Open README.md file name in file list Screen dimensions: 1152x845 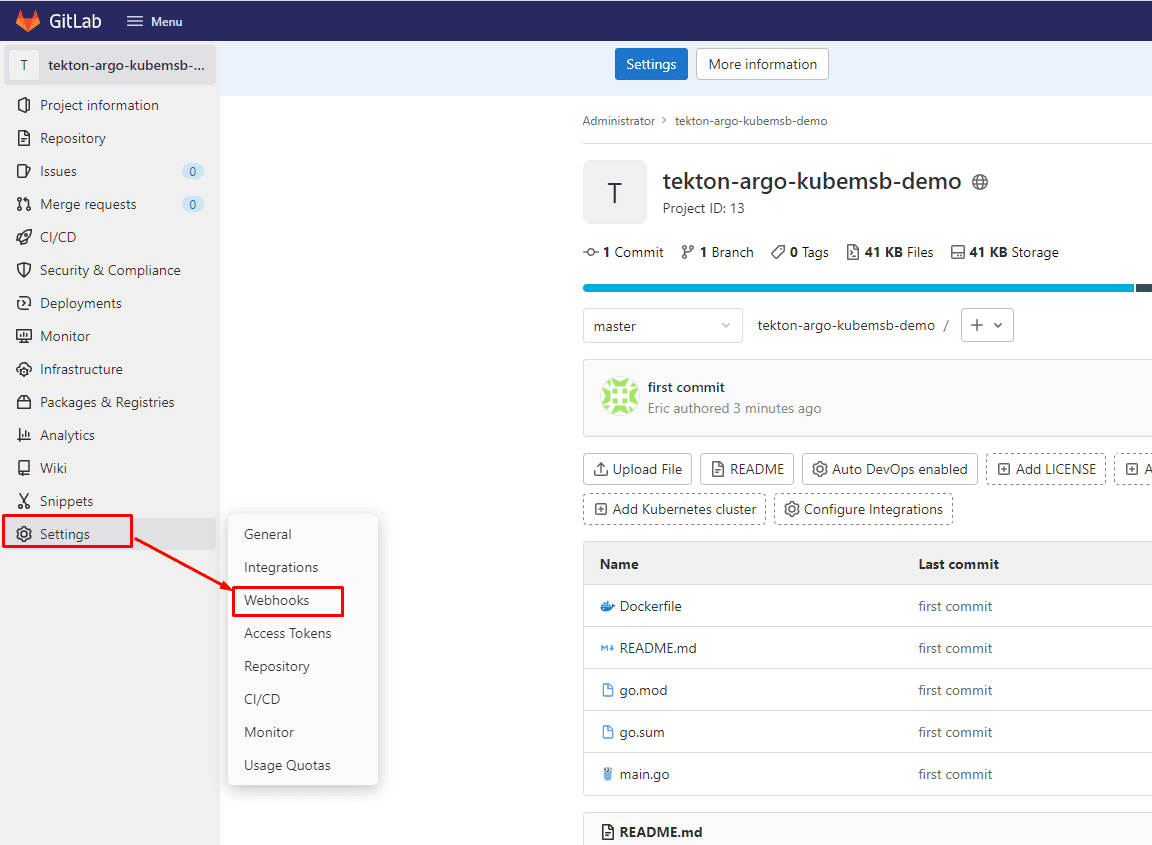click(x=658, y=648)
